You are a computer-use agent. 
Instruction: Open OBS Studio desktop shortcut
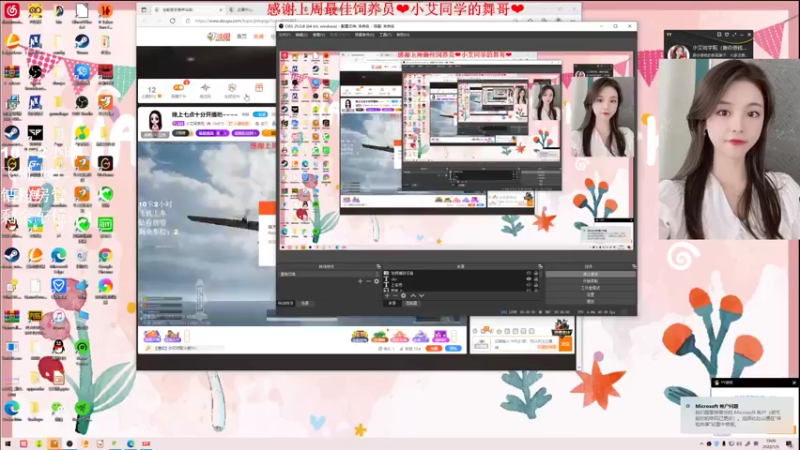82,102
